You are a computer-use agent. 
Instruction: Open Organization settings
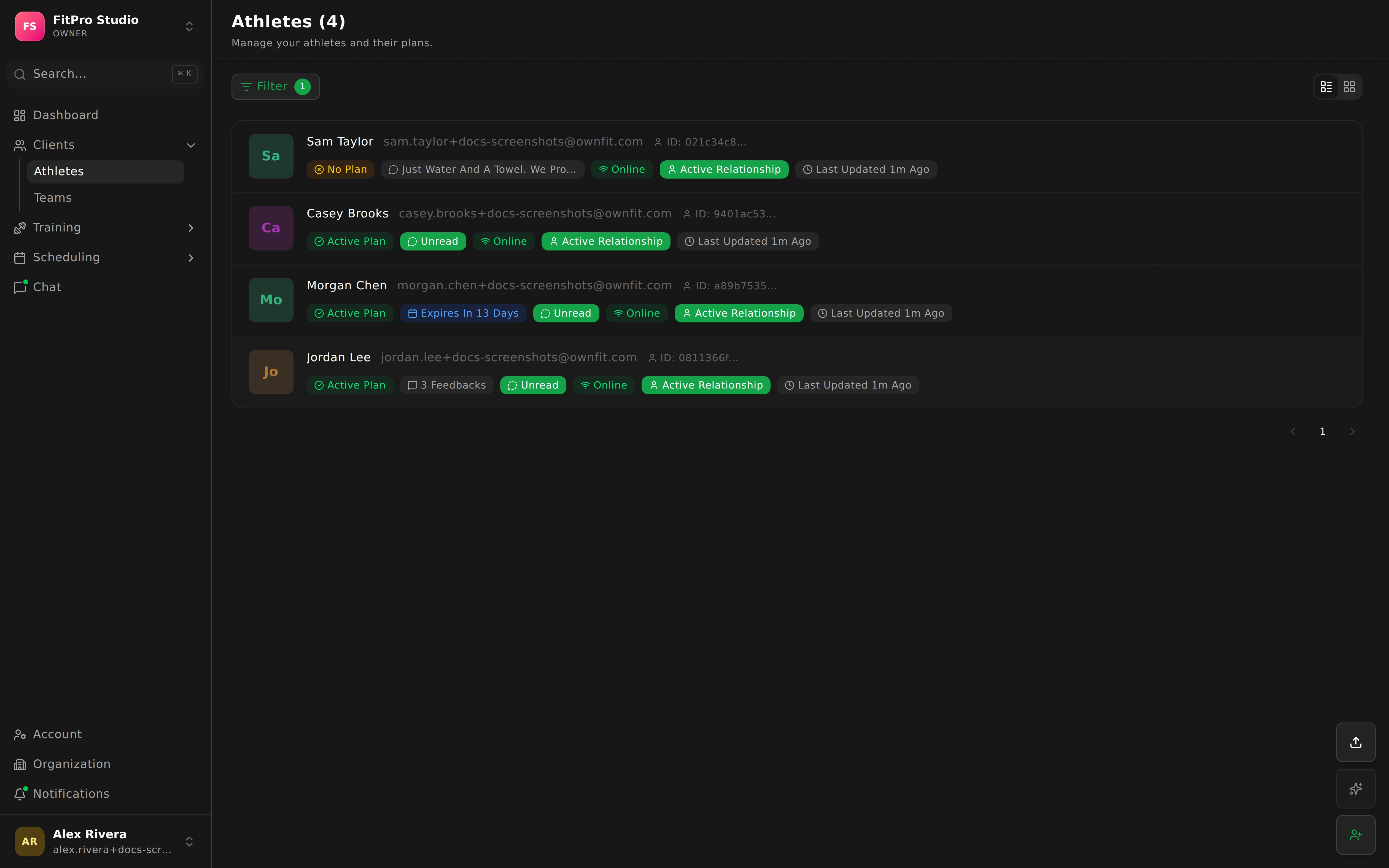tap(106, 764)
